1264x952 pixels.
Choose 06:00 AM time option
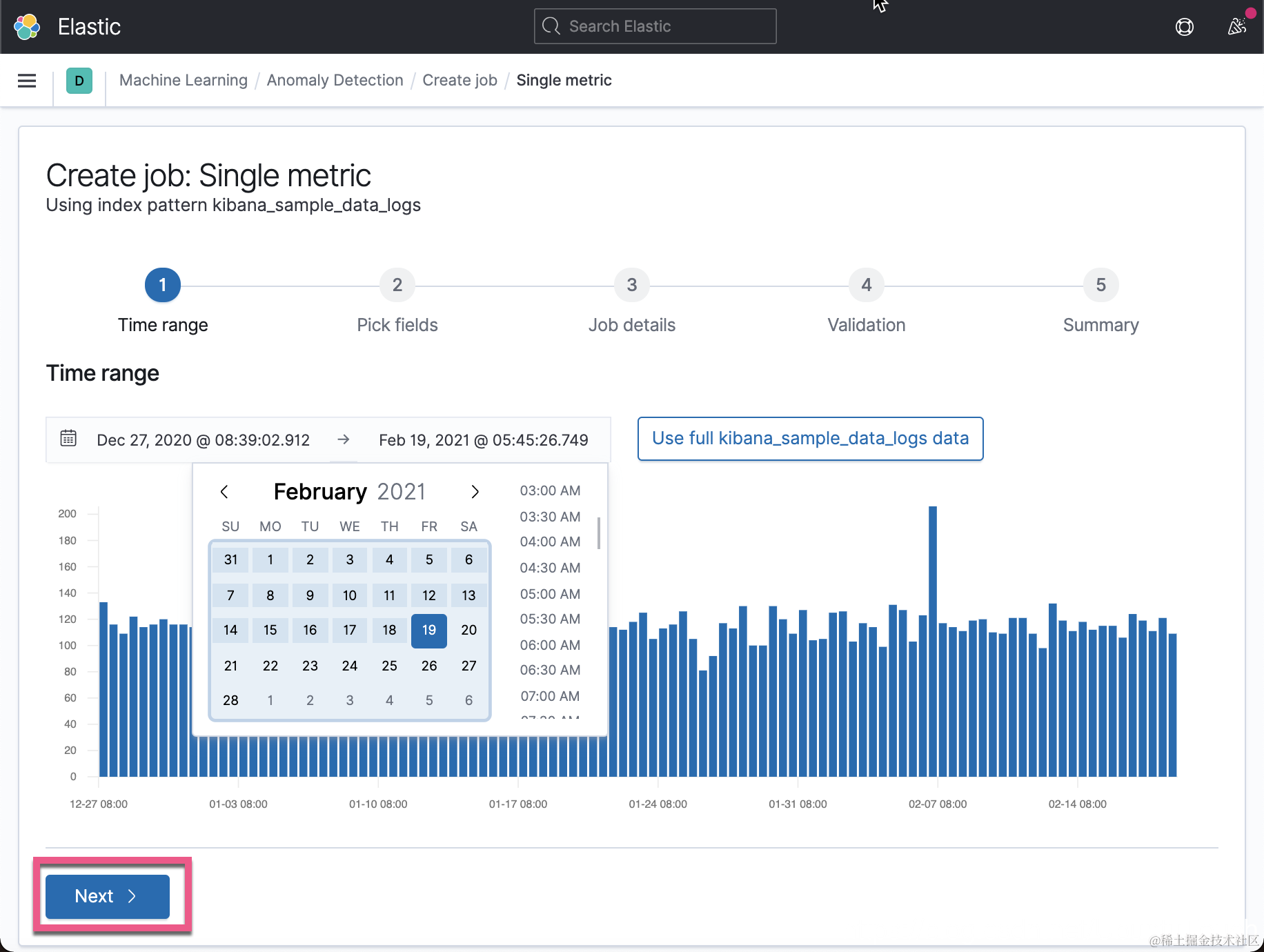coord(550,645)
